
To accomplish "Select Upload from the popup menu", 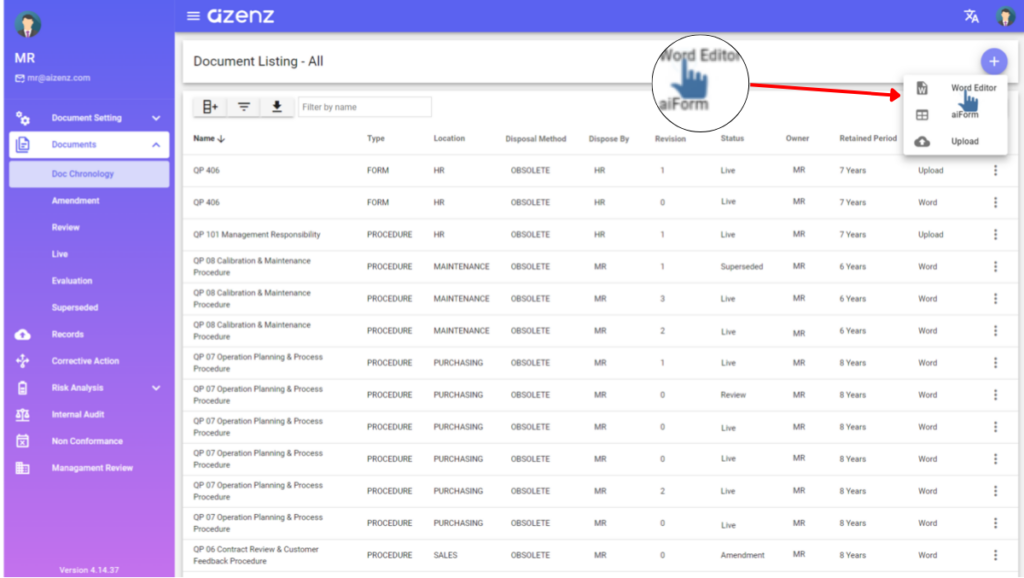I will click(964, 142).
